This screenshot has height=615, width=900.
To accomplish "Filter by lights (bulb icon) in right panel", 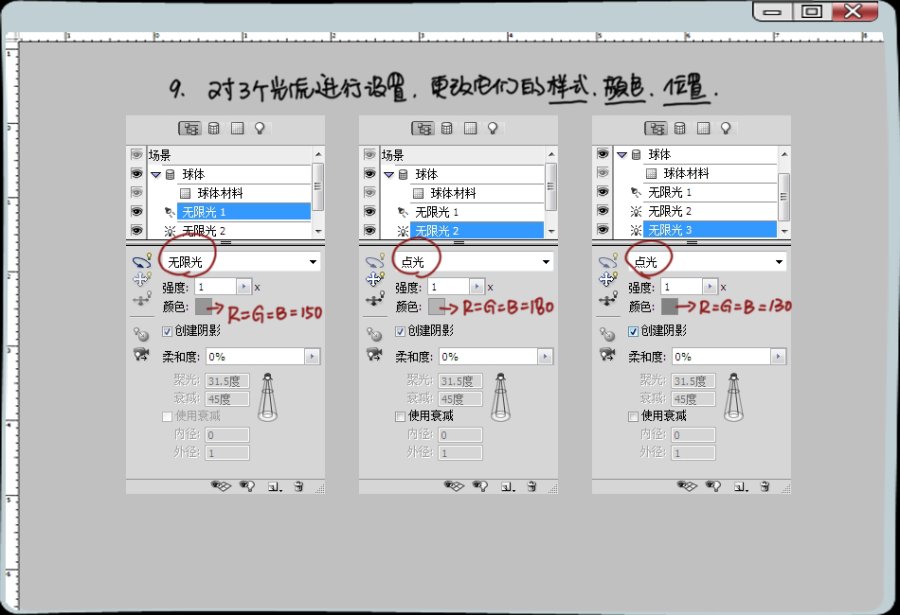I will click(726, 128).
